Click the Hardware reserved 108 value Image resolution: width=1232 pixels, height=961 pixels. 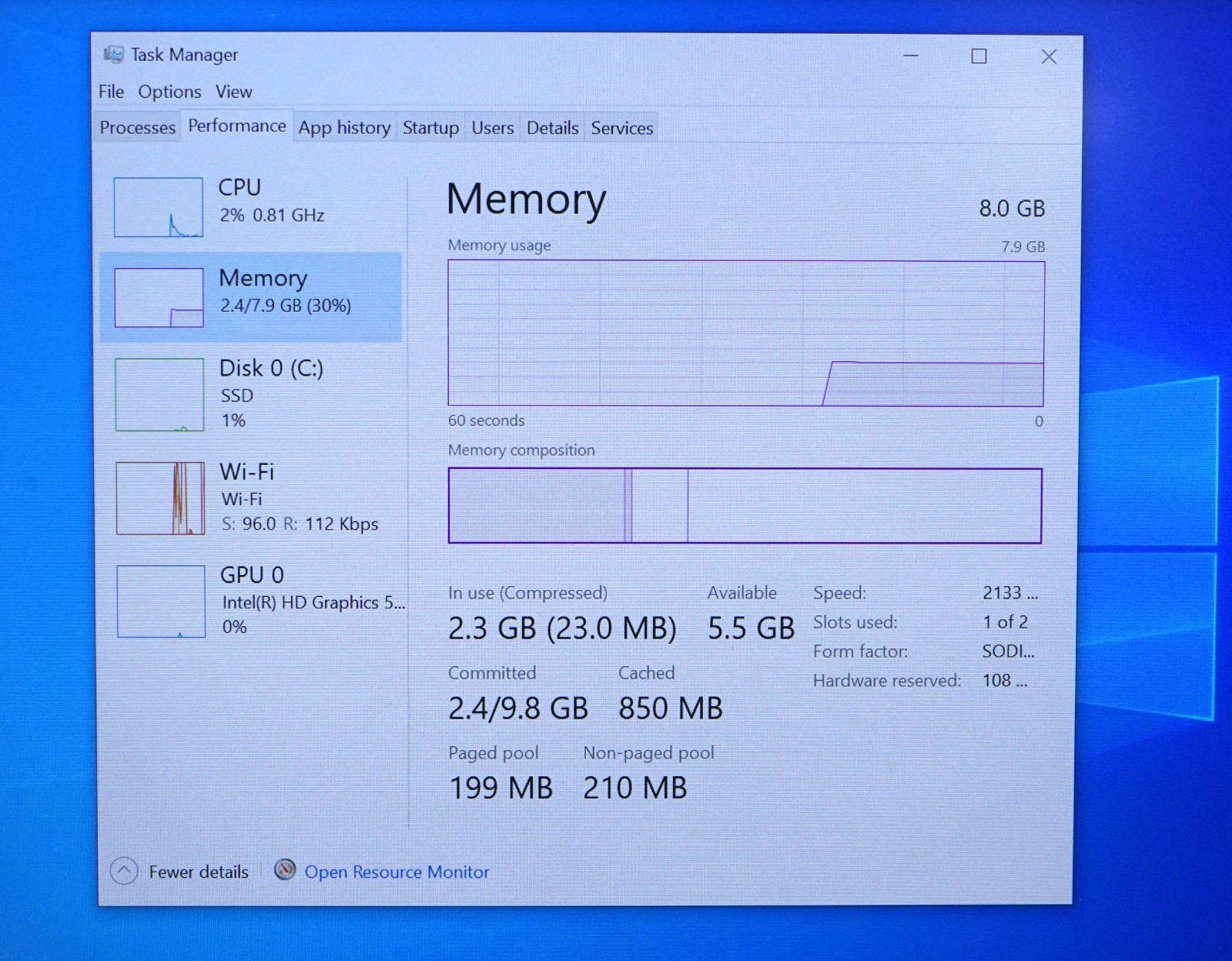pyautogui.click(x=1004, y=681)
